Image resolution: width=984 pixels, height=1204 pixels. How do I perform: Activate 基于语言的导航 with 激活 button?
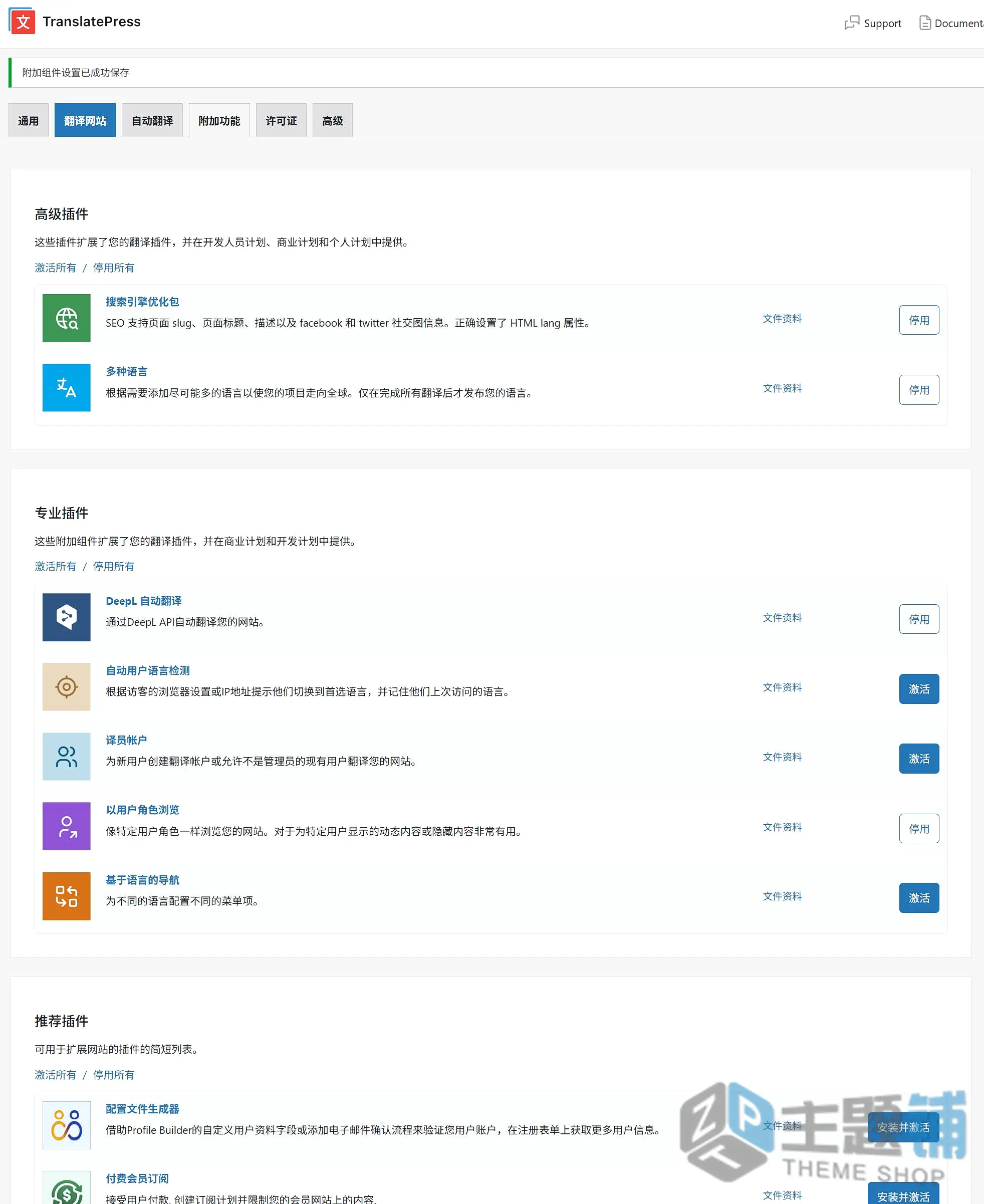(x=919, y=898)
